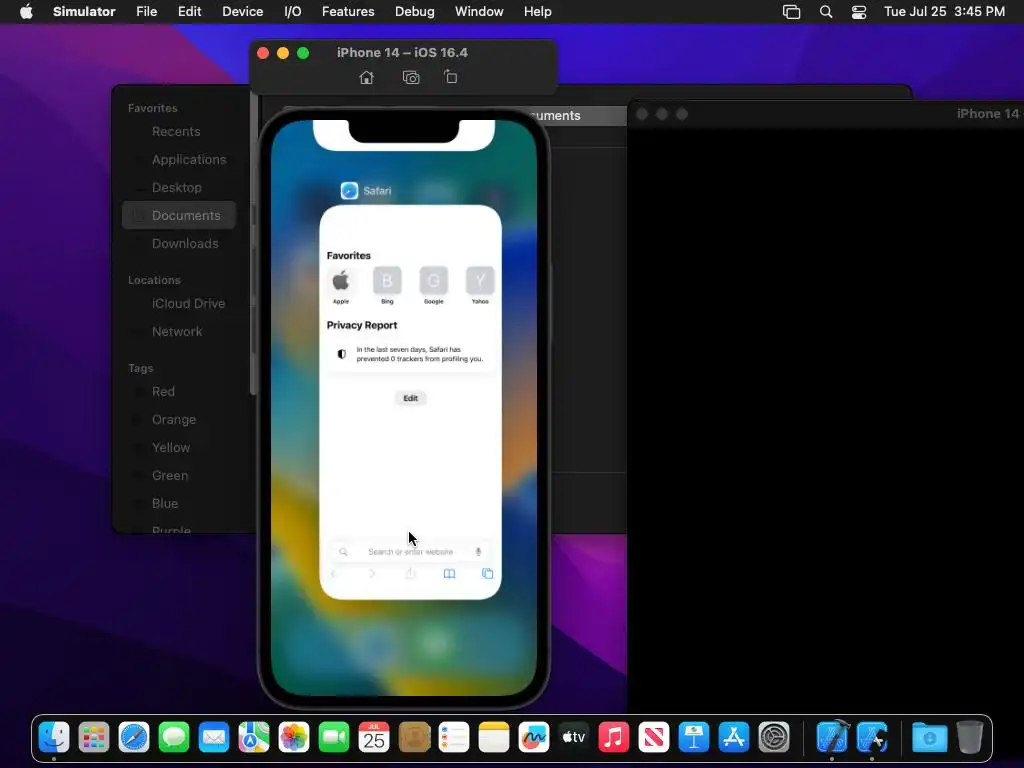This screenshot has height=768, width=1024.
Task: Tap the Edit button on Safari start page
Action: (410, 398)
